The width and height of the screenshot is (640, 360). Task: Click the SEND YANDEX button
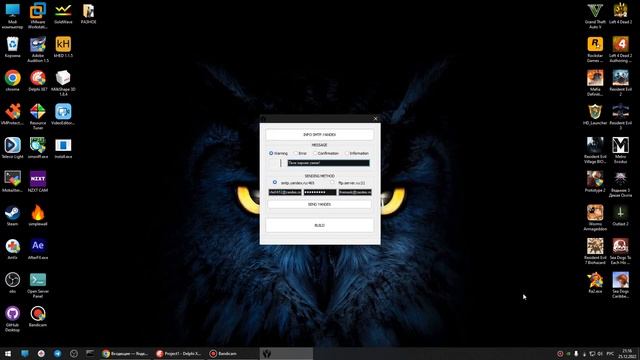(320, 204)
